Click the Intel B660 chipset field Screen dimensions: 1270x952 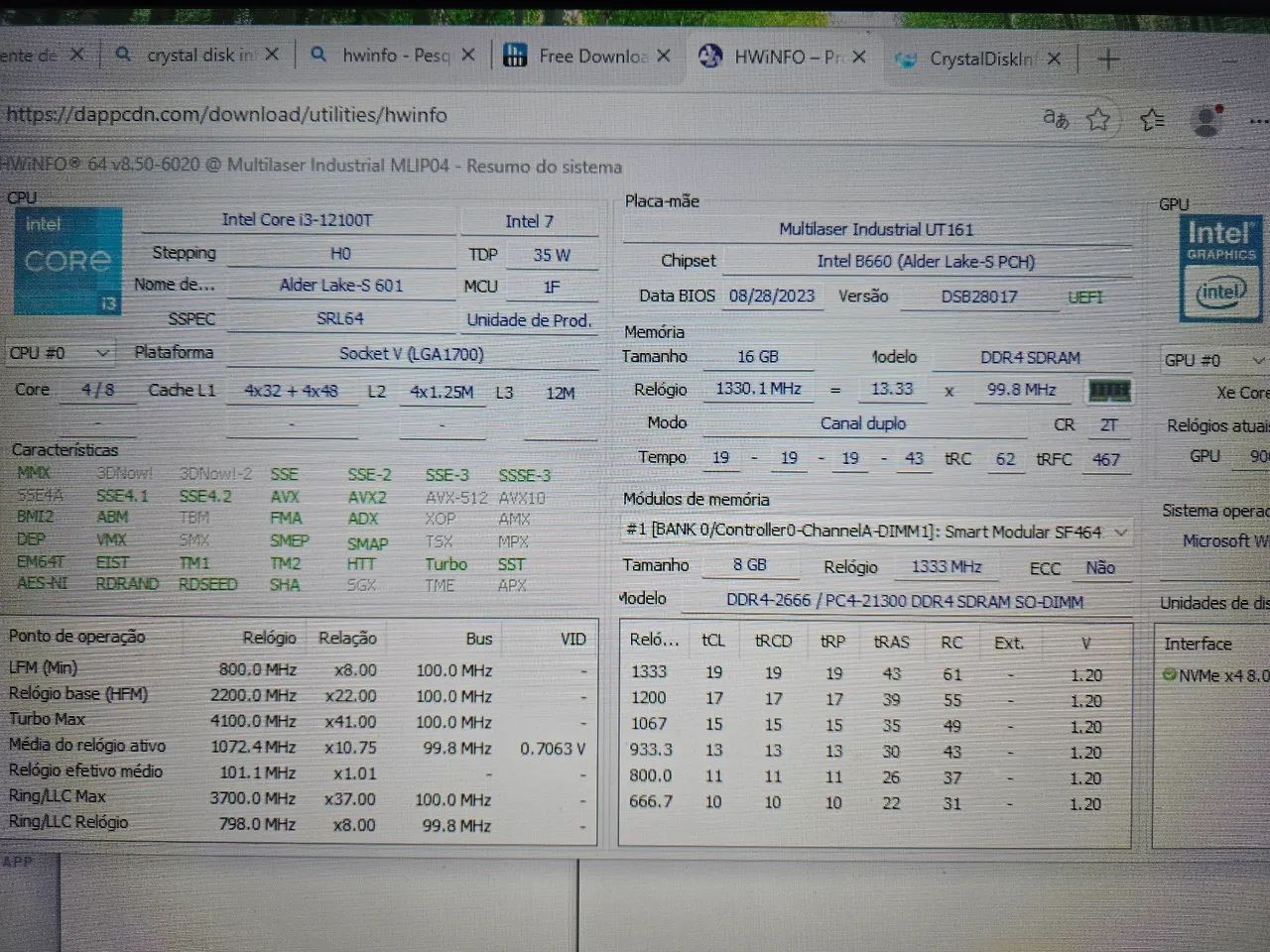pos(926,262)
